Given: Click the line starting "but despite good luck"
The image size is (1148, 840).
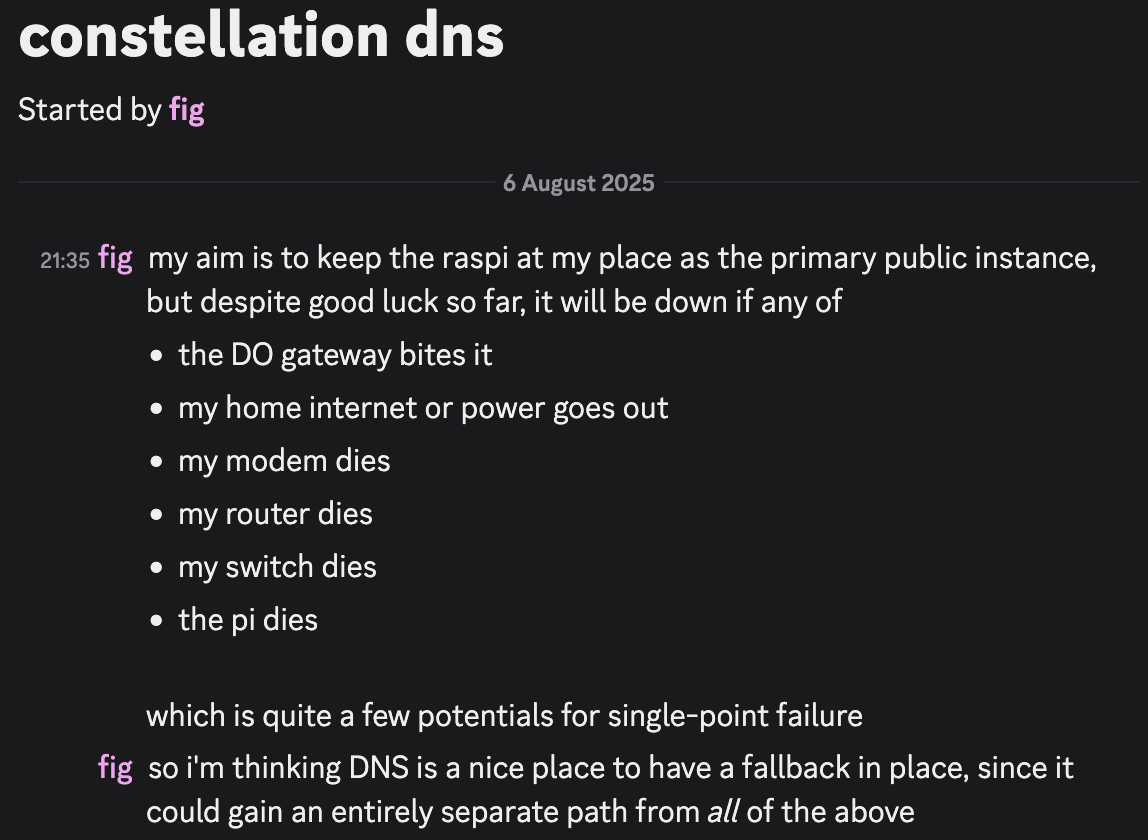Looking at the screenshot, I should coord(494,302).
